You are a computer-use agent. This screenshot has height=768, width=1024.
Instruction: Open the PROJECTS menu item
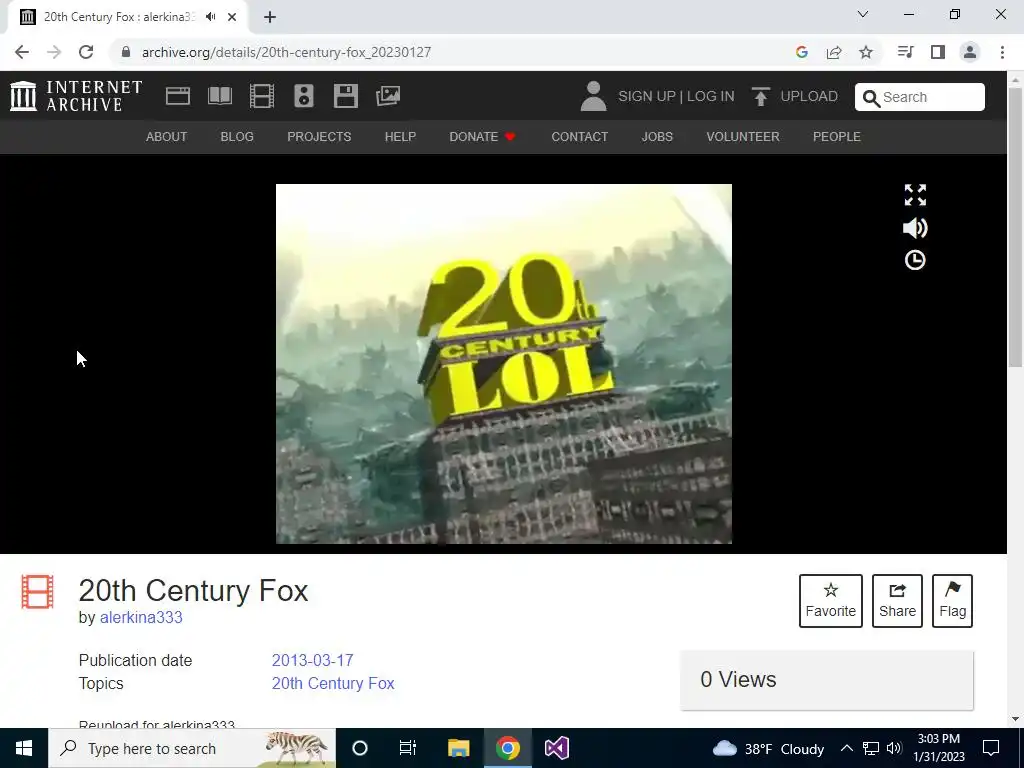click(319, 136)
